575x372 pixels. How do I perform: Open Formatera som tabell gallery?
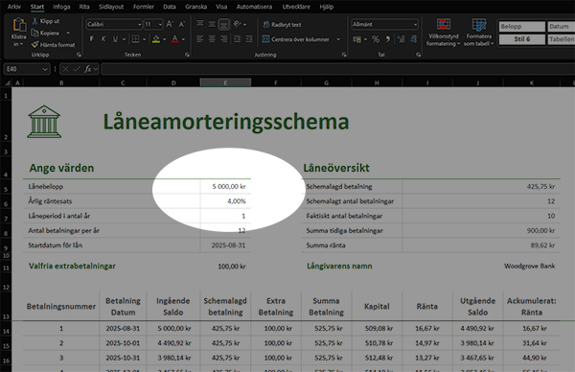(x=479, y=32)
